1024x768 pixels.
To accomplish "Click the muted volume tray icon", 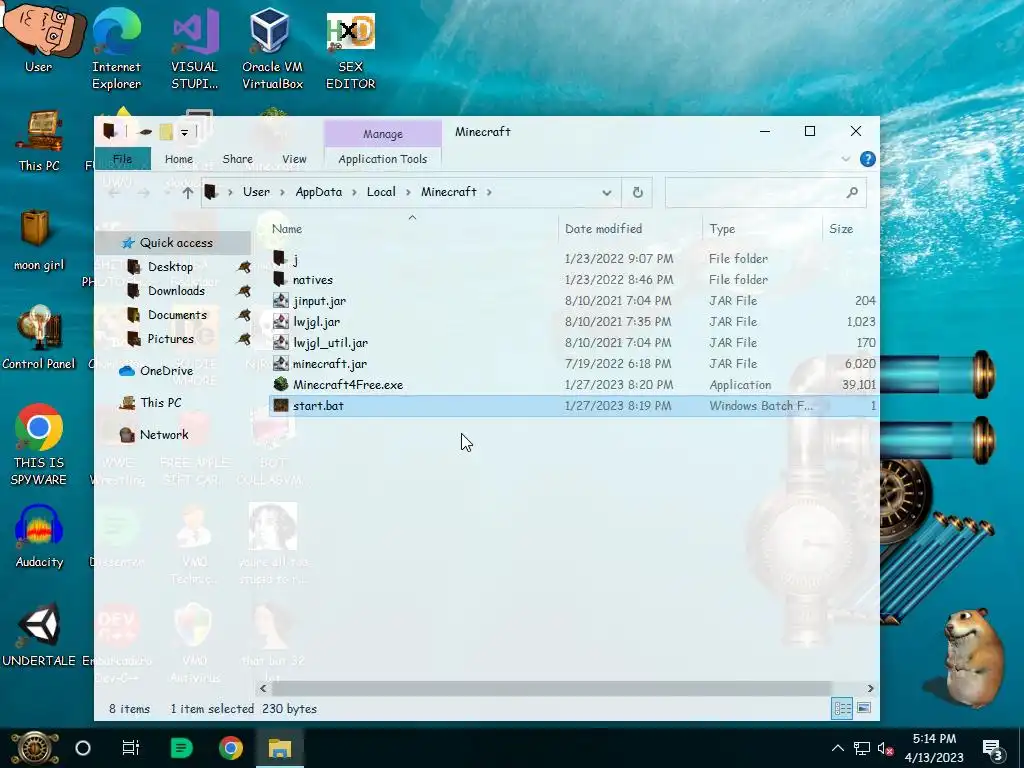I will tap(885, 748).
